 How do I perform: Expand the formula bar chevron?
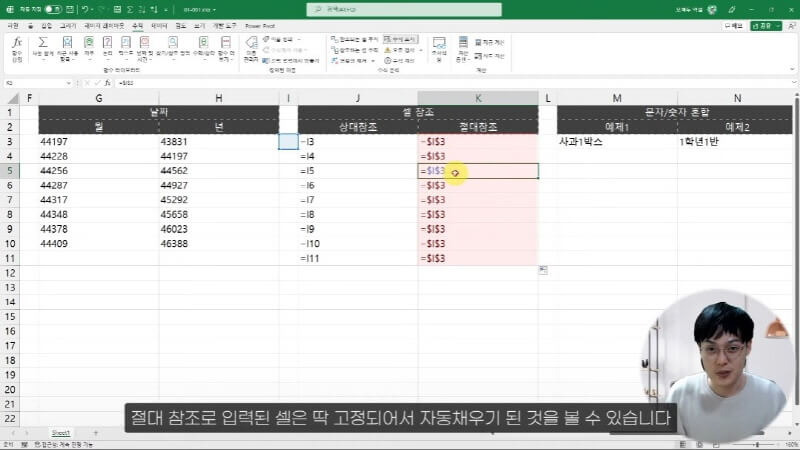tap(794, 83)
